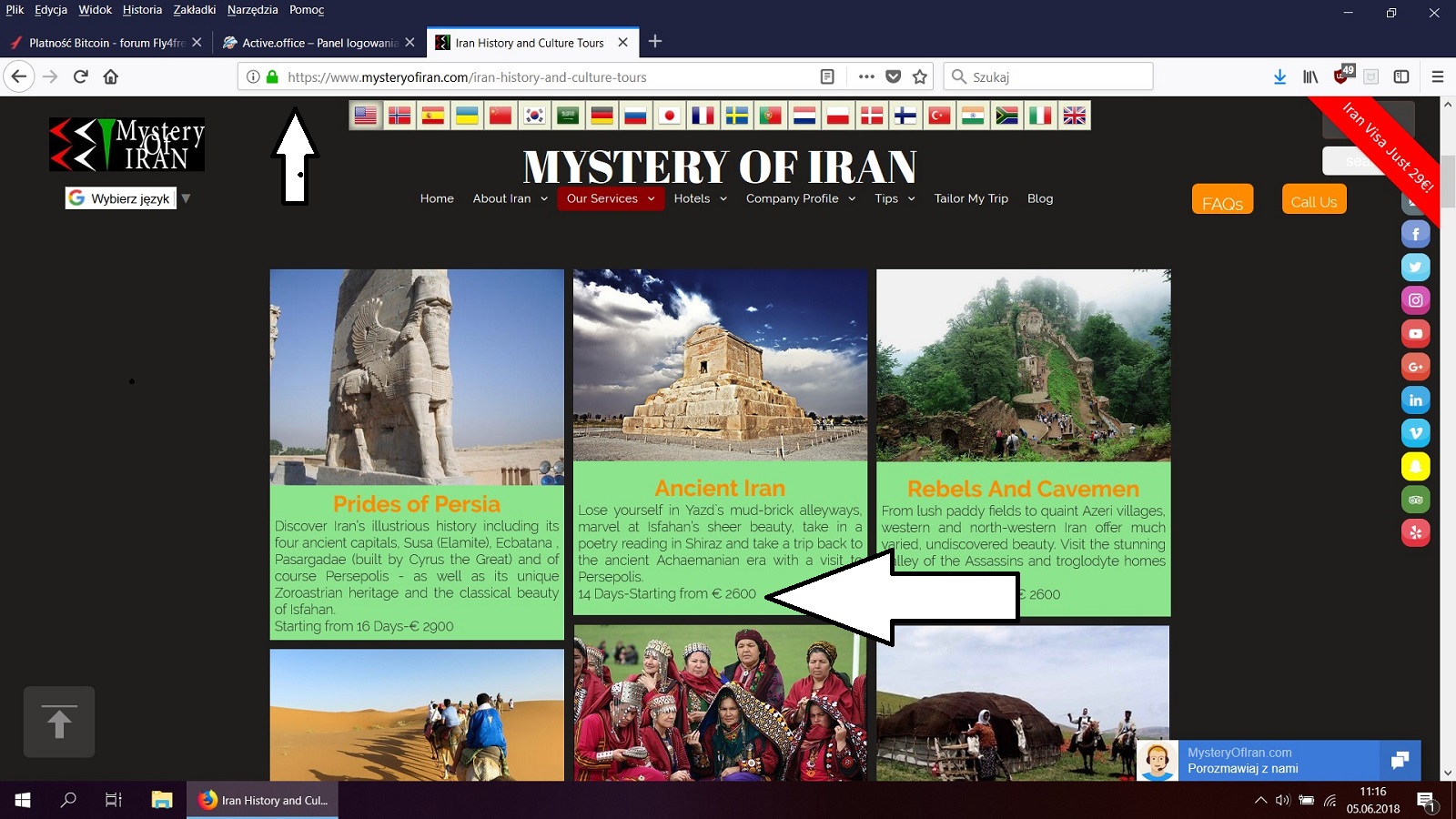Pick the Turkish flag language
The image size is (1456, 819).
939,116
